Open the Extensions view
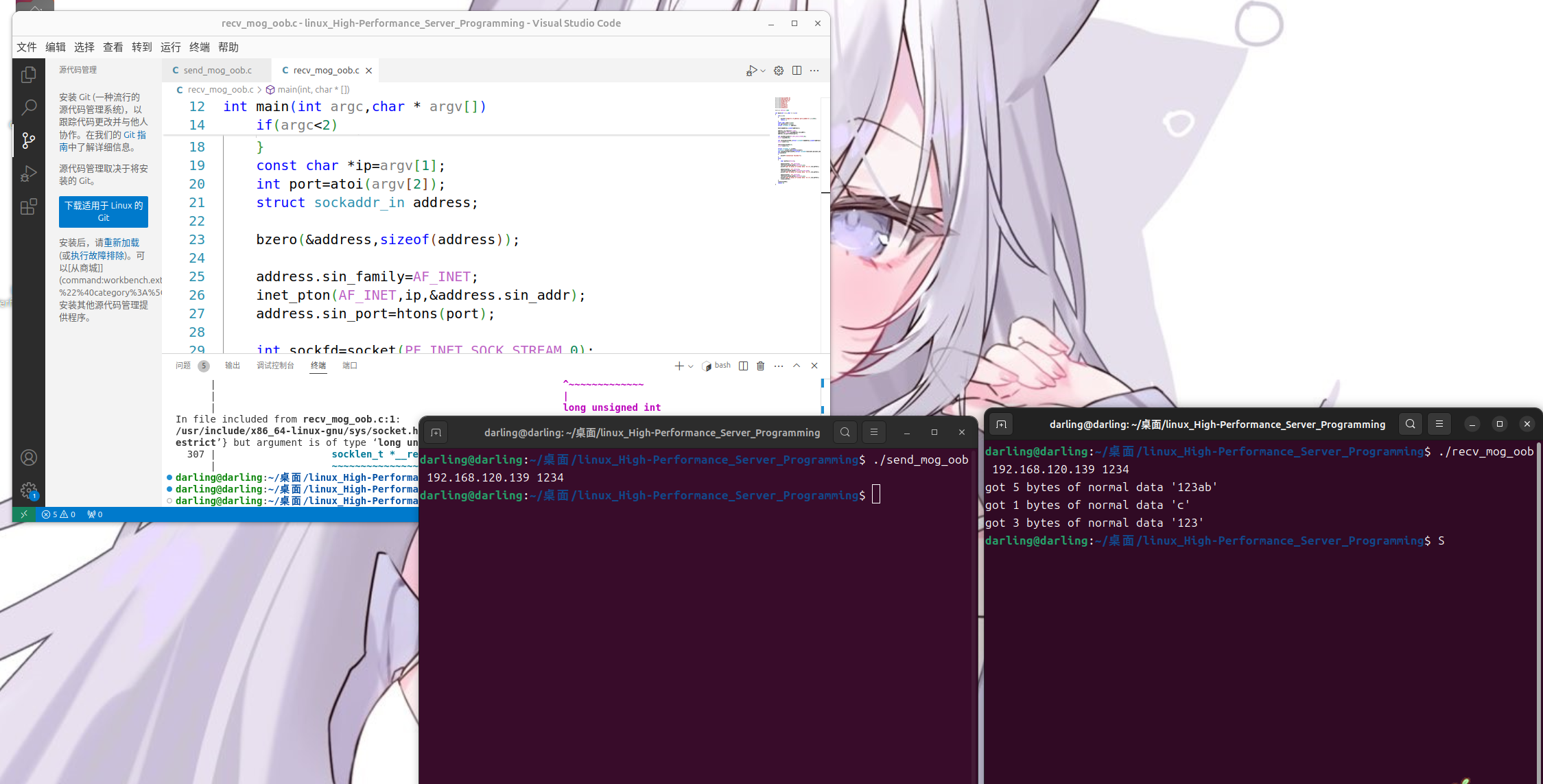 28,206
